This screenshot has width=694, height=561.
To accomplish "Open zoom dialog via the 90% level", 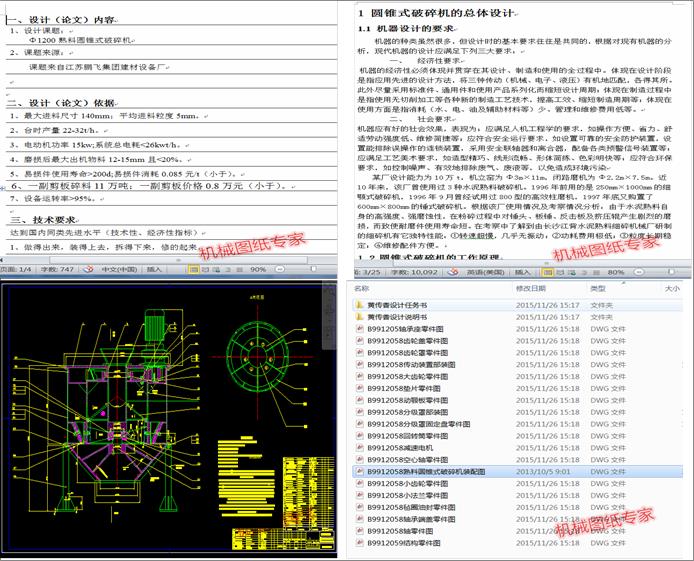I will pos(258,269).
